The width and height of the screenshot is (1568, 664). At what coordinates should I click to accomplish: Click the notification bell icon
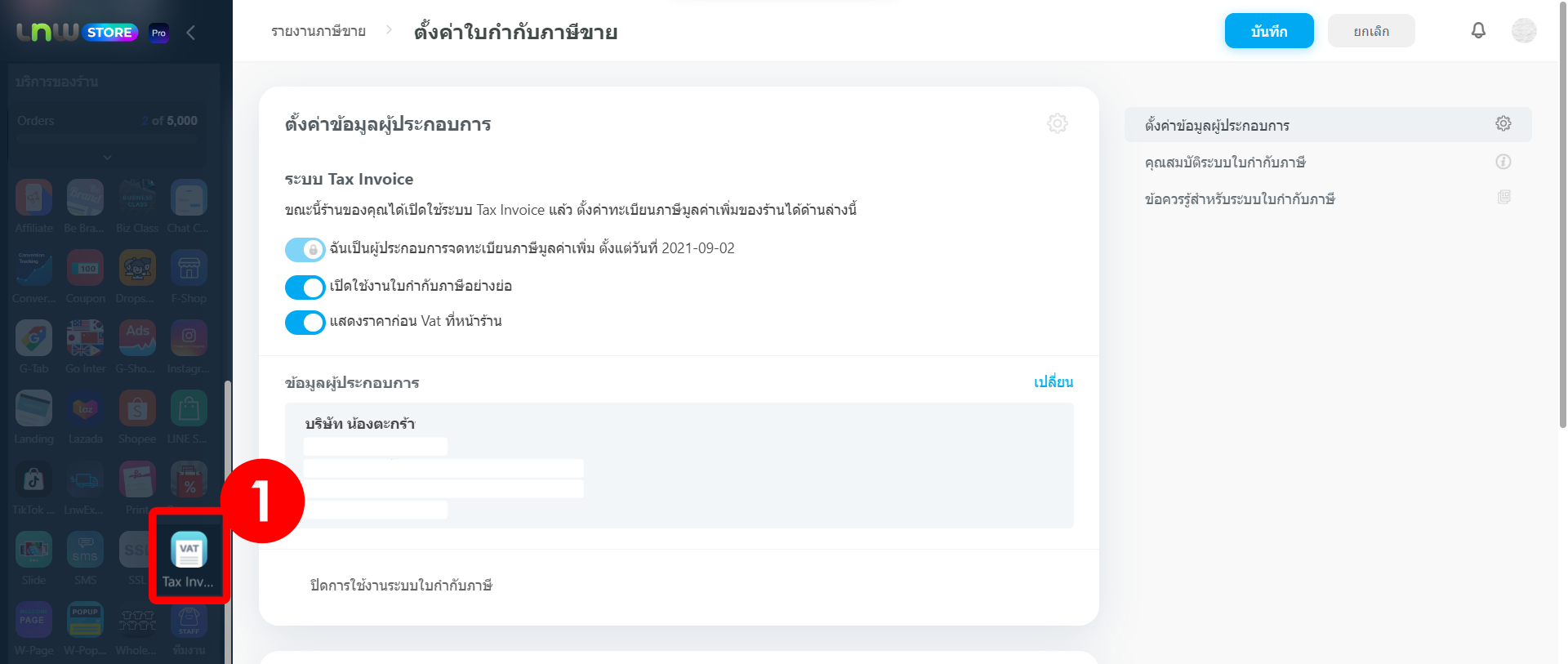point(1478,31)
